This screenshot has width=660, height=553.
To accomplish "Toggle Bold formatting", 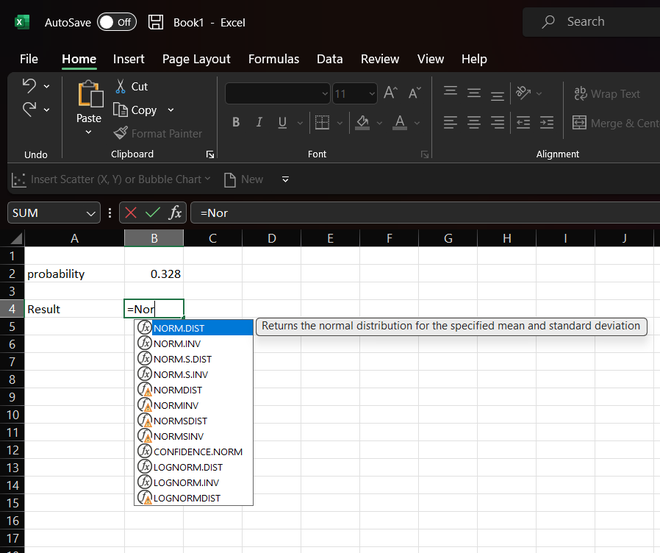I will click(x=236, y=123).
